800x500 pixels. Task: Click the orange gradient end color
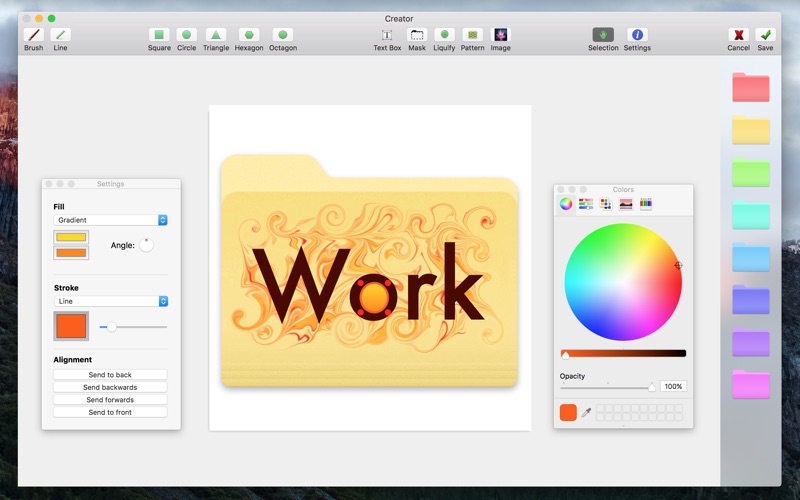(x=71, y=253)
